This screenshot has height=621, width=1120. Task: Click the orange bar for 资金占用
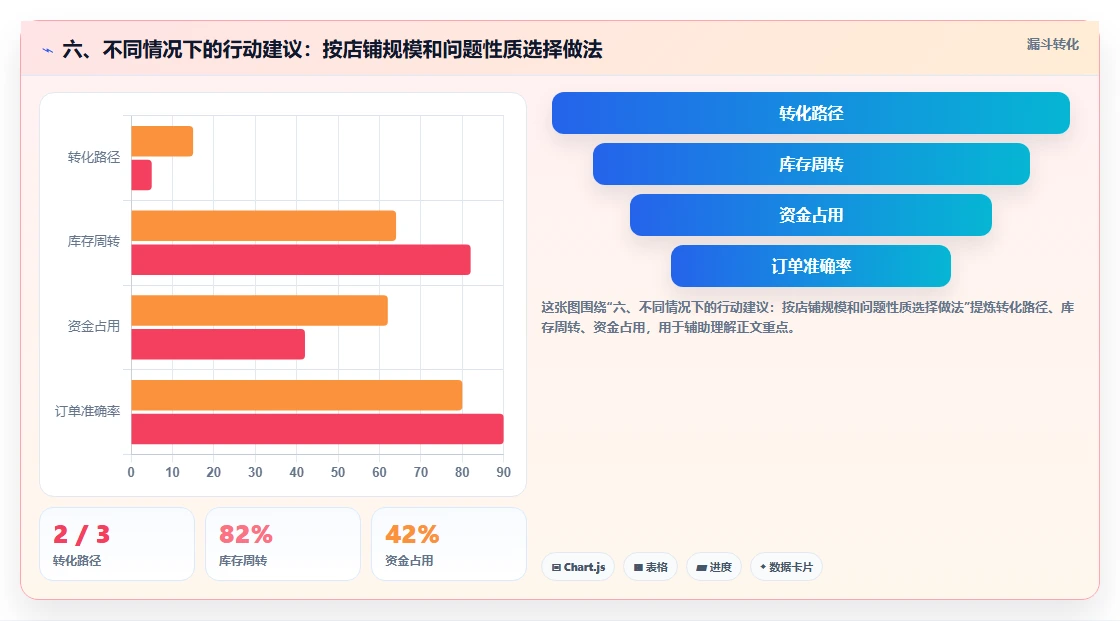click(259, 310)
